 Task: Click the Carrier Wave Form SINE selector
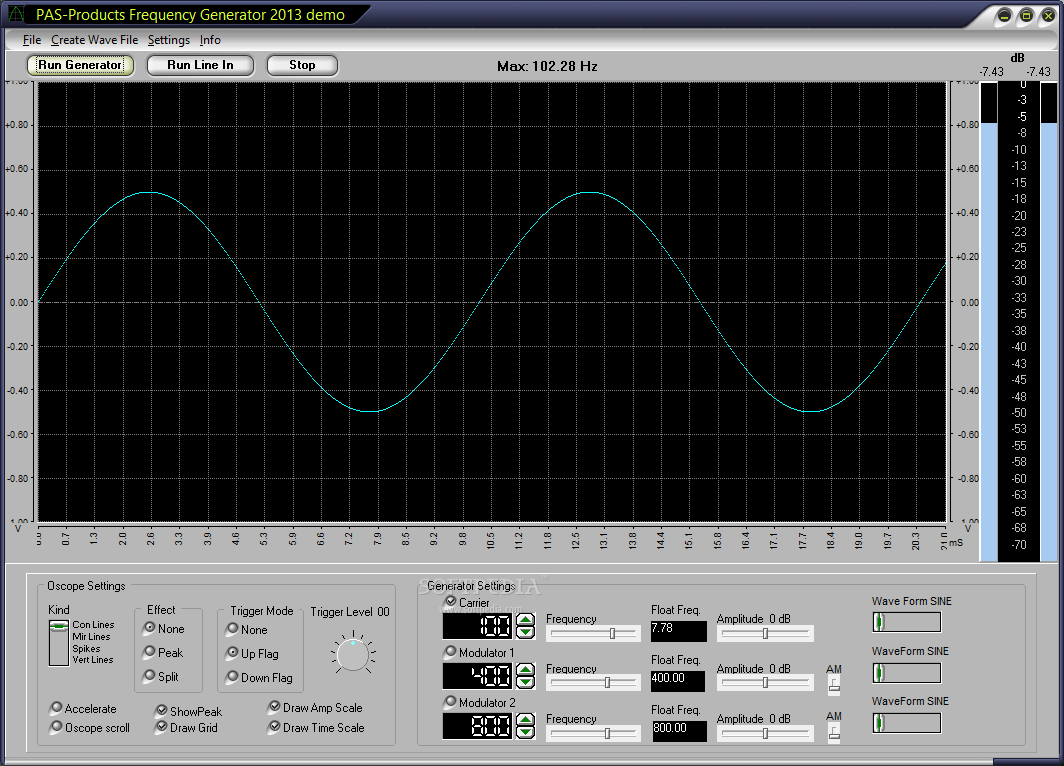coord(907,622)
